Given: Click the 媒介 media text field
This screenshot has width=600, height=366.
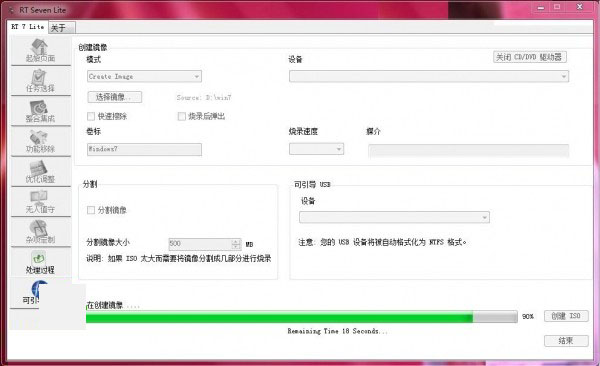Looking at the screenshot, I should tap(469, 150).
